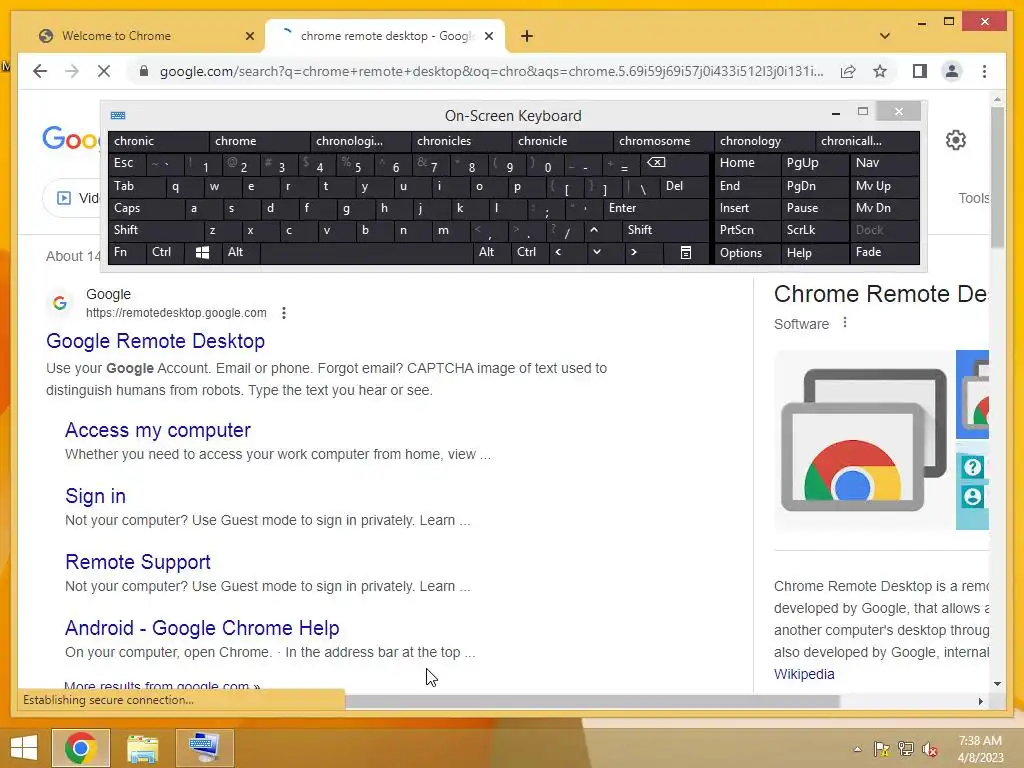Image resolution: width=1024 pixels, height=768 pixels.
Task: Show hidden tray icons arrow
Action: pos(857,750)
